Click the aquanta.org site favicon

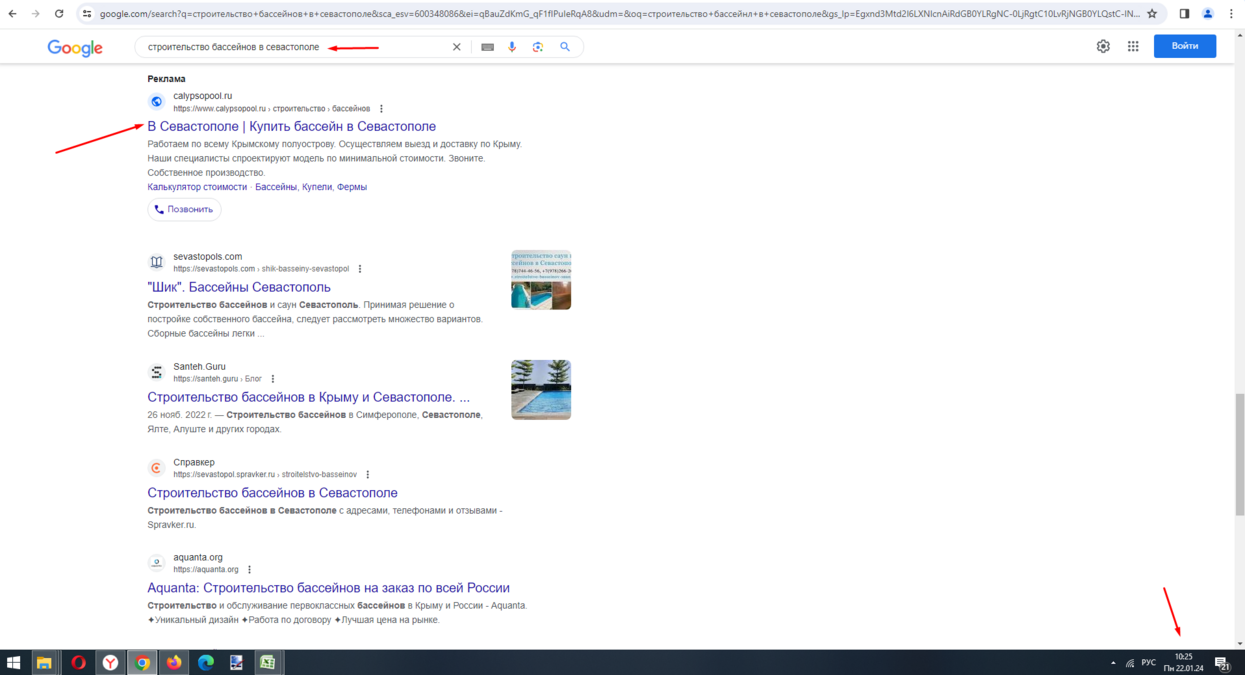(x=156, y=563)
